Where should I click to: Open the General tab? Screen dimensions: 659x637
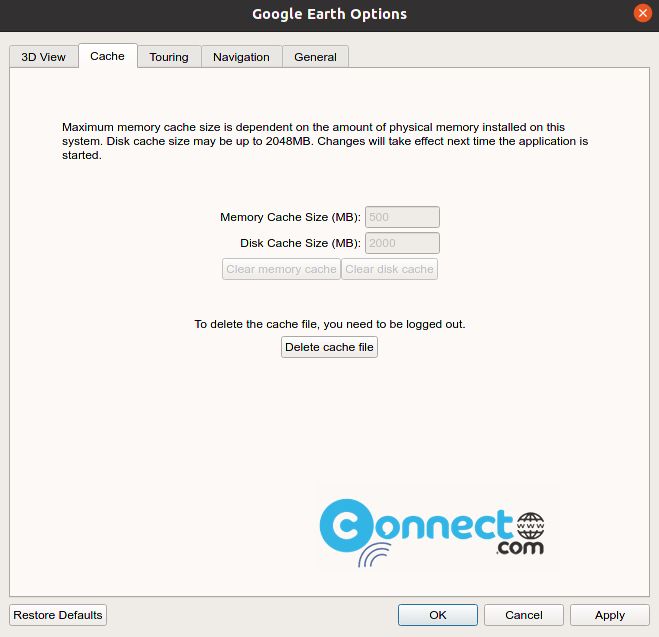click(x=315, y=57)
